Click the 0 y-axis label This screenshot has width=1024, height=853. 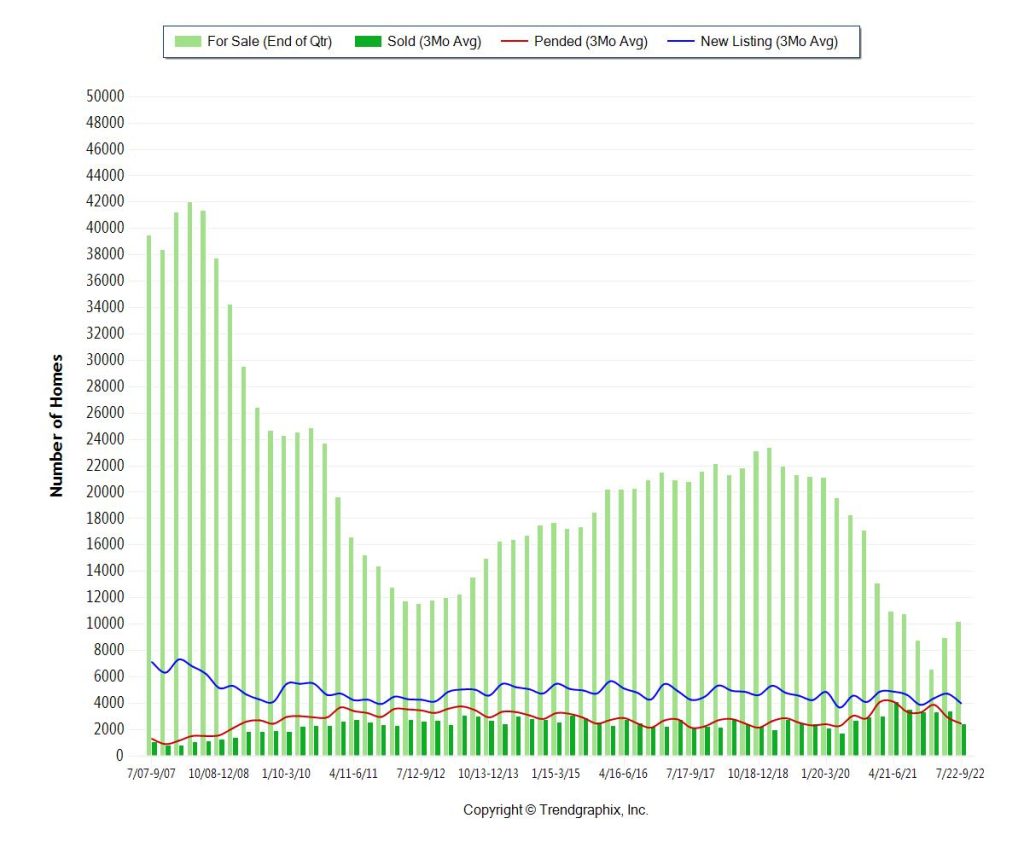tap(120, 756)
